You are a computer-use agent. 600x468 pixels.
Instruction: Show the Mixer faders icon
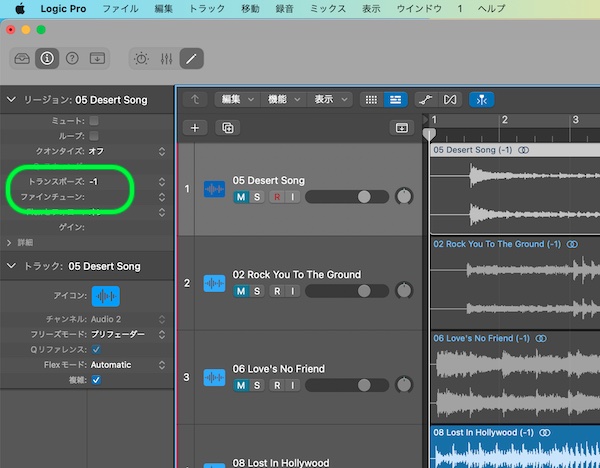[166, 59]
